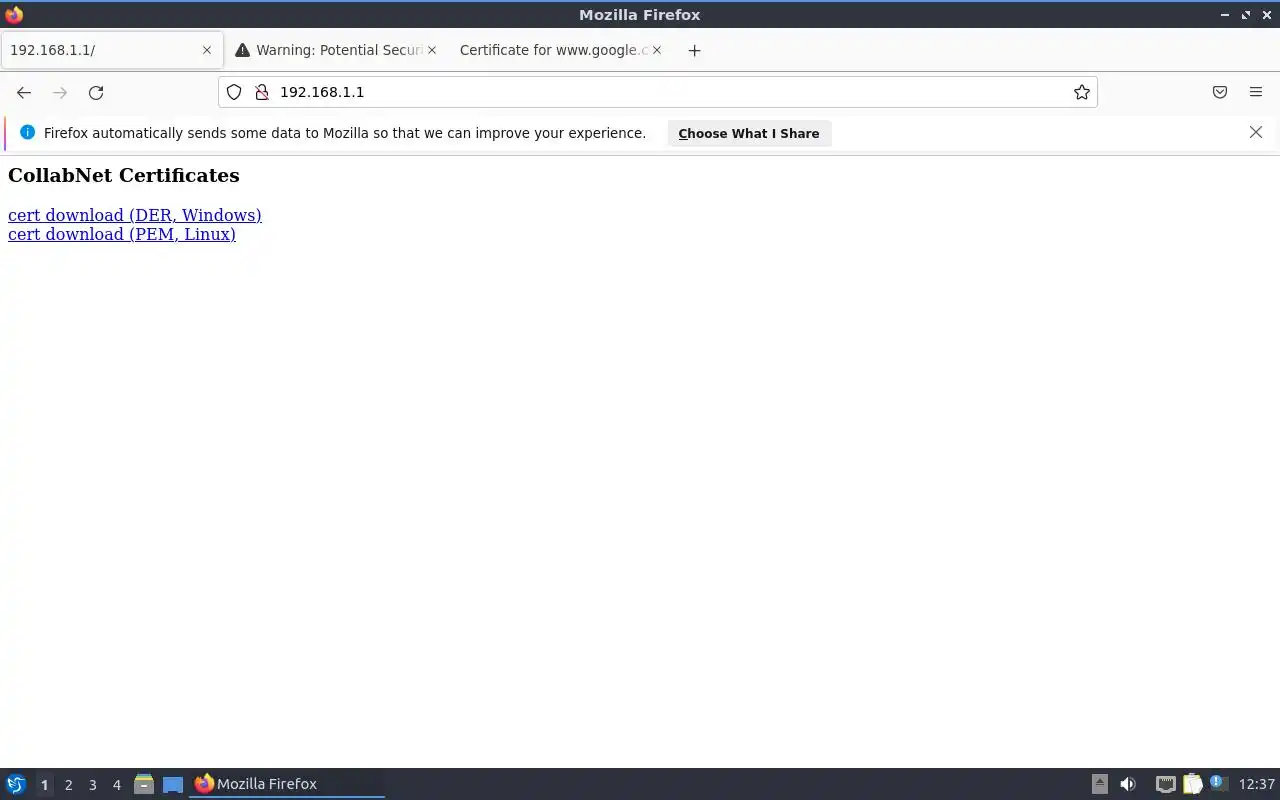The height and width of the screenshot is (800, 1280).
Task: Switch to Certificate for www.google tab
Action: click(x=560, y=50)
